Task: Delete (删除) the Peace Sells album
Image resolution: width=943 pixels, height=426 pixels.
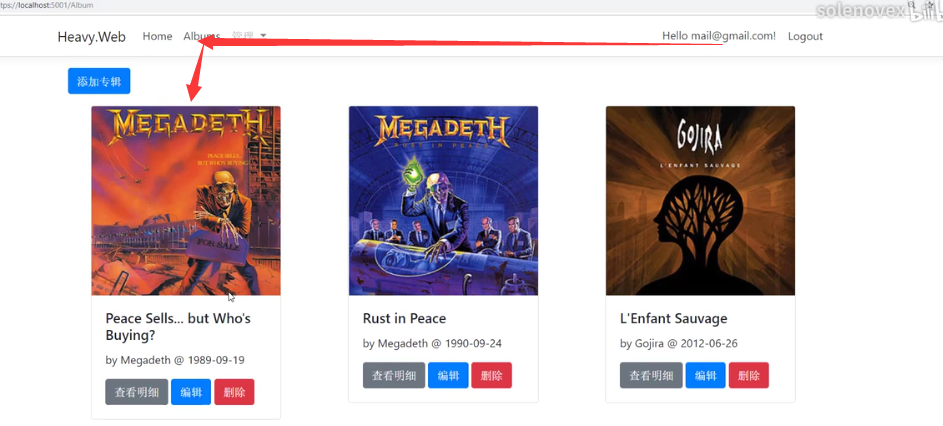Action: [x=234, y=392]
